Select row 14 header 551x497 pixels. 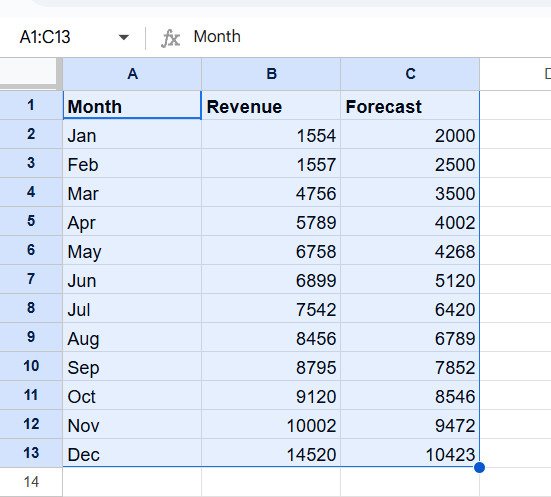click(x=31, y=482)
